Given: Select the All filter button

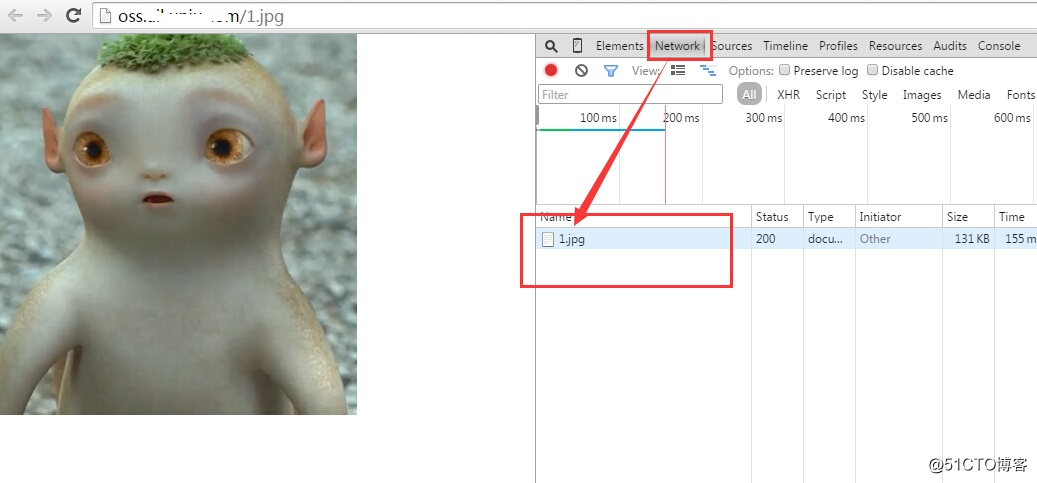Looking at the screenshot, I should [x=749, y=95].
